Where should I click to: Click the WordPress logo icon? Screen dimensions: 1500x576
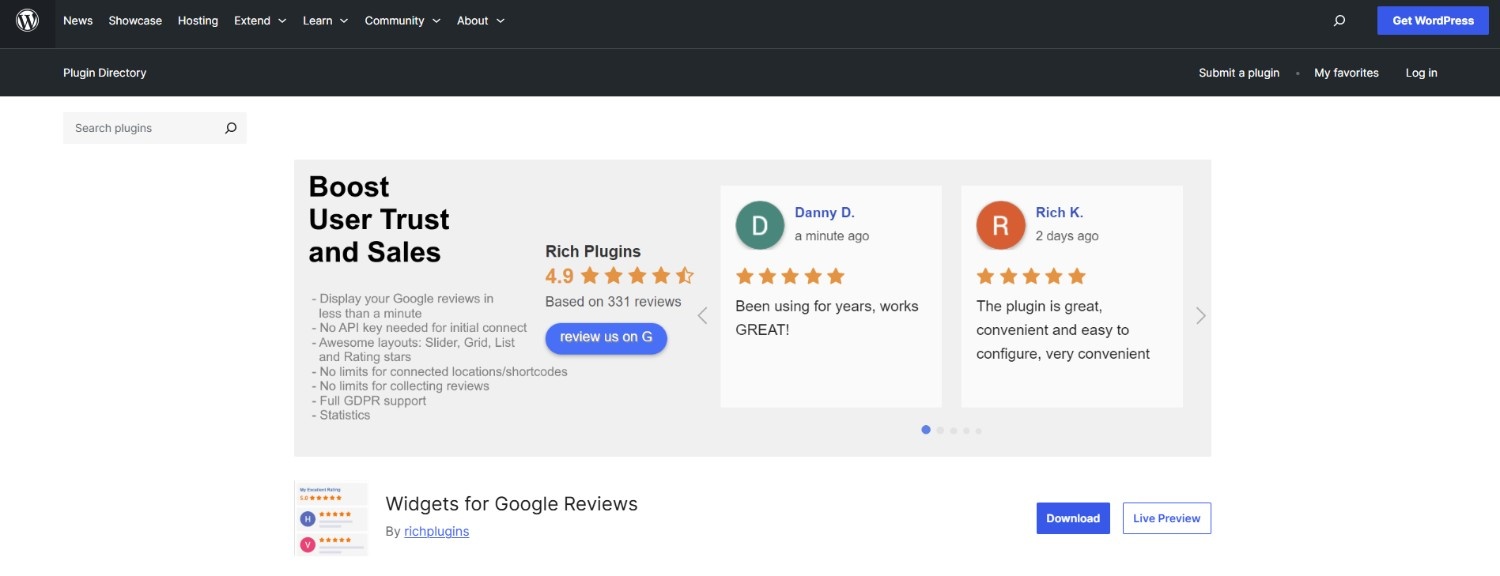point(27,20)
